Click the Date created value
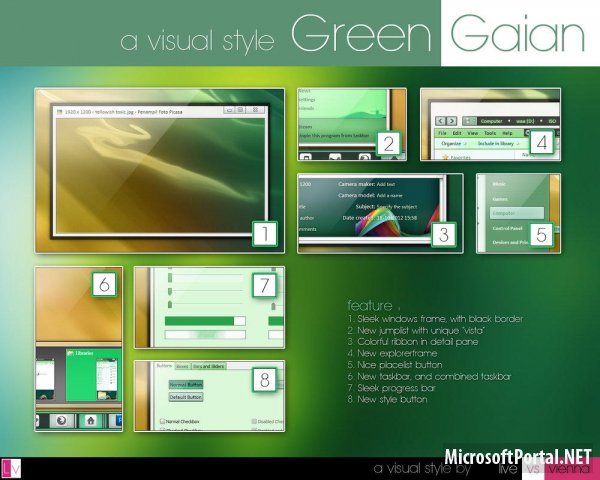The image size is (600, 480). tap(397, 218)
